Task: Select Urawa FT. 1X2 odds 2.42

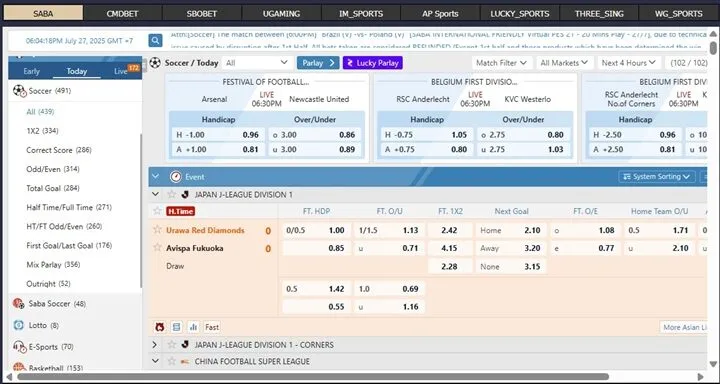Action: coord(450,230)
